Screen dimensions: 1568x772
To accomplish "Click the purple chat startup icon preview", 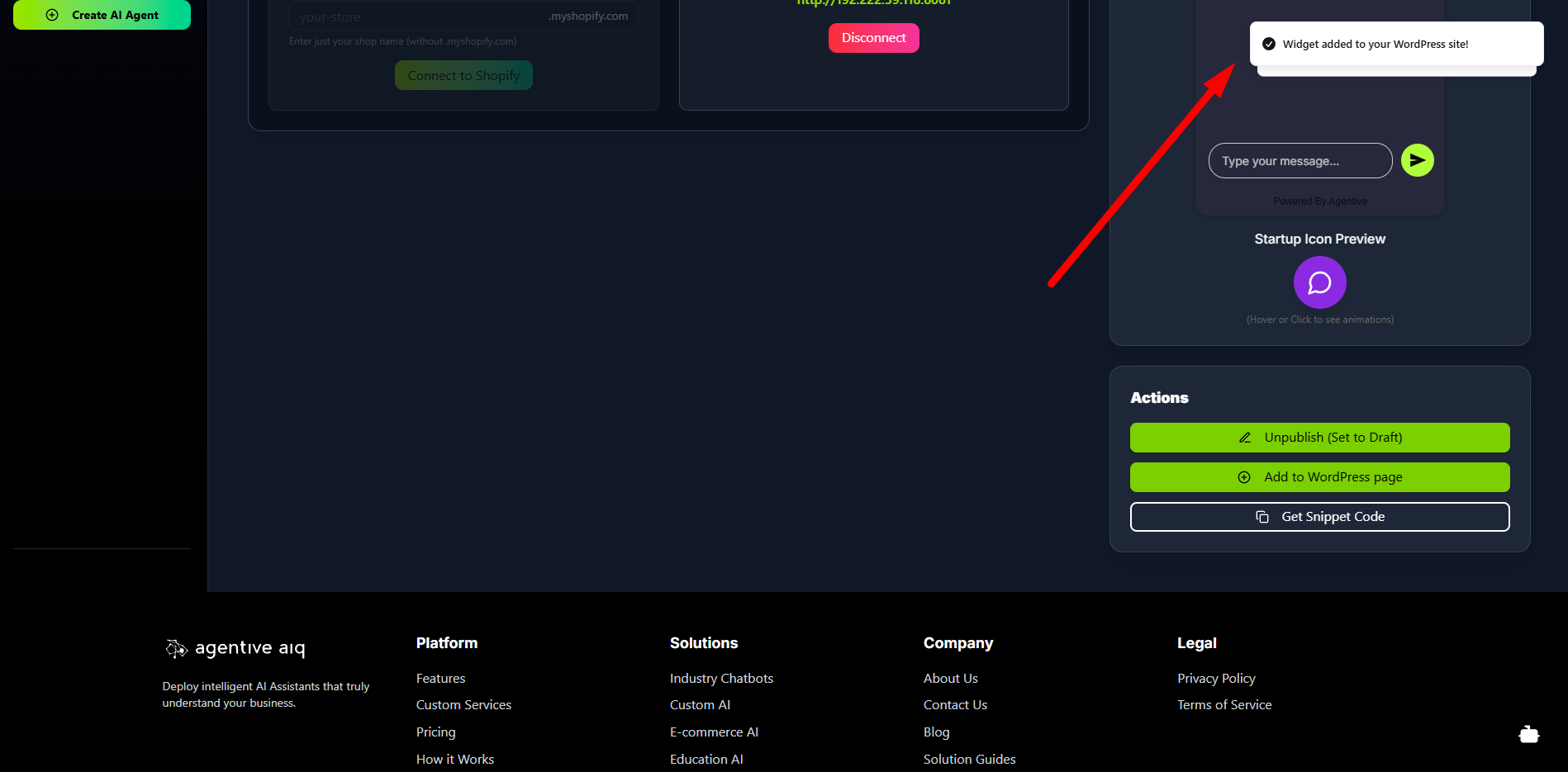I will [1319, 282].
